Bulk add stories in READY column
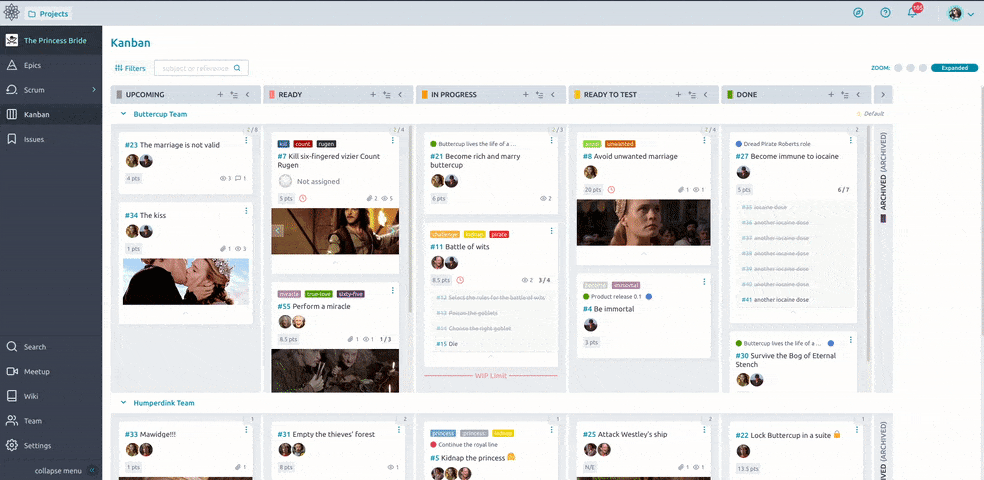 click(x=387, y=95)
